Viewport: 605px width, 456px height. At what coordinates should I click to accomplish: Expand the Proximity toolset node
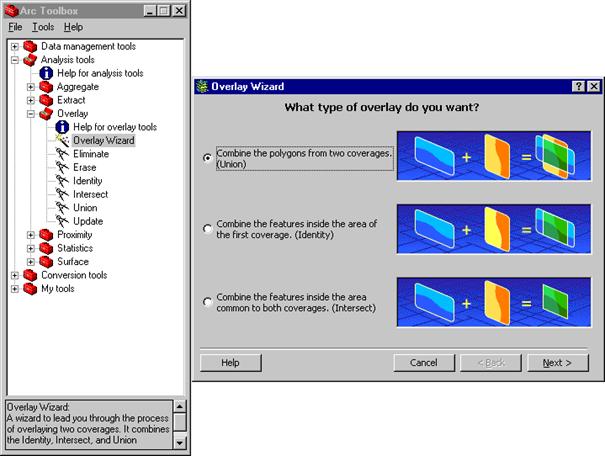(32, 235)
